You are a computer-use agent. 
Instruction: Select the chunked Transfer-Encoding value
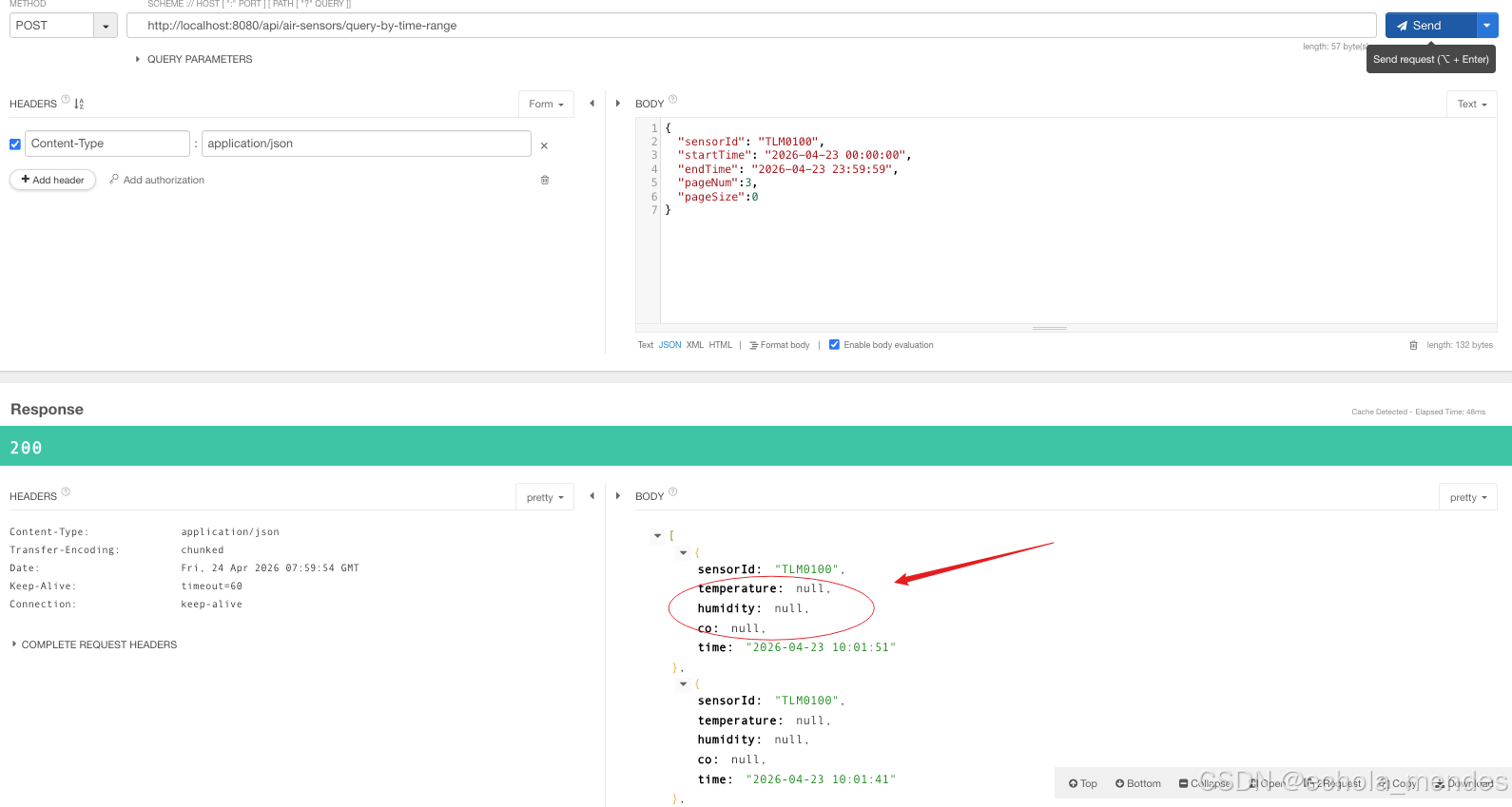(203, 550)
